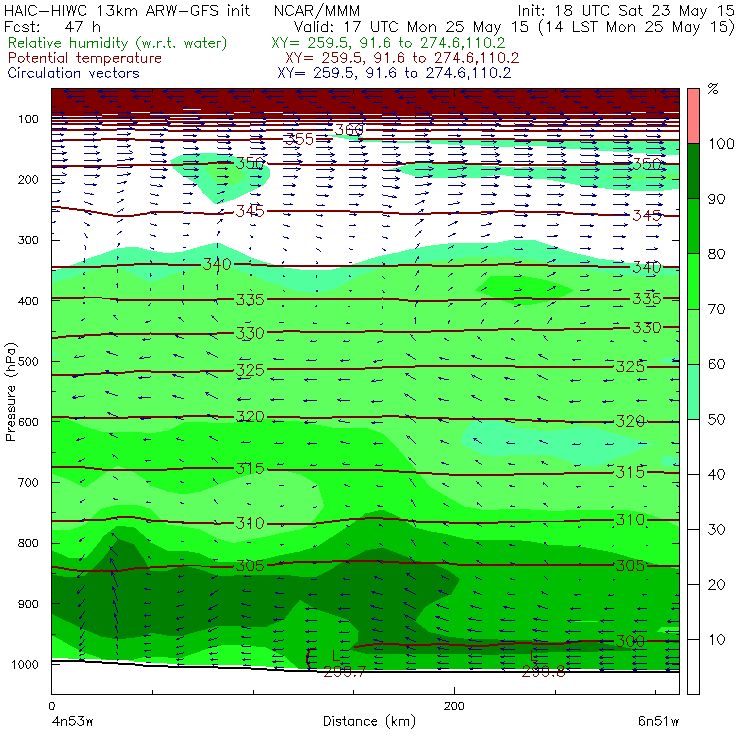Select the 70–80% bright green color bar segment

pos(693,281)
